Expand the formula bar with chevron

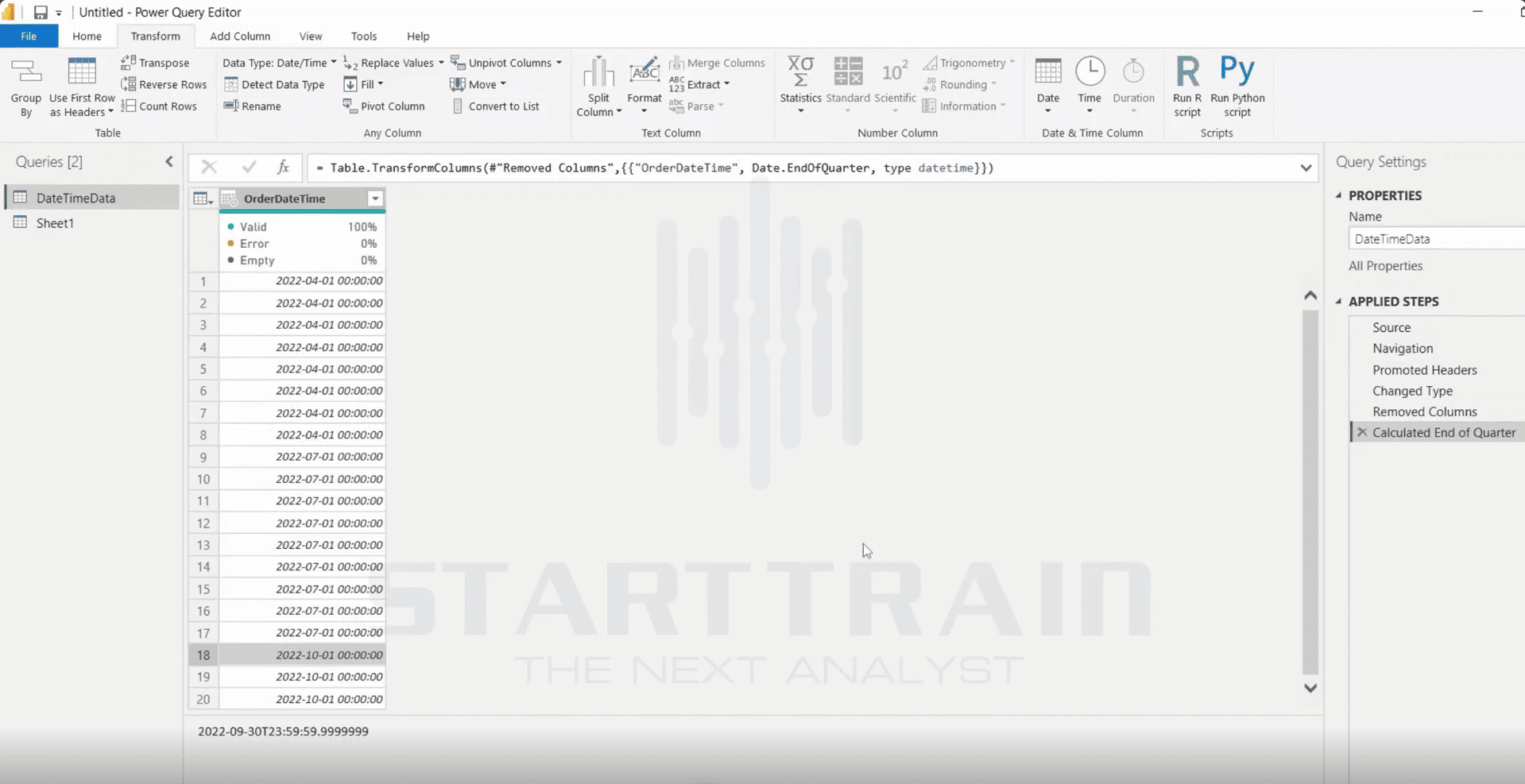(1306, 168)
